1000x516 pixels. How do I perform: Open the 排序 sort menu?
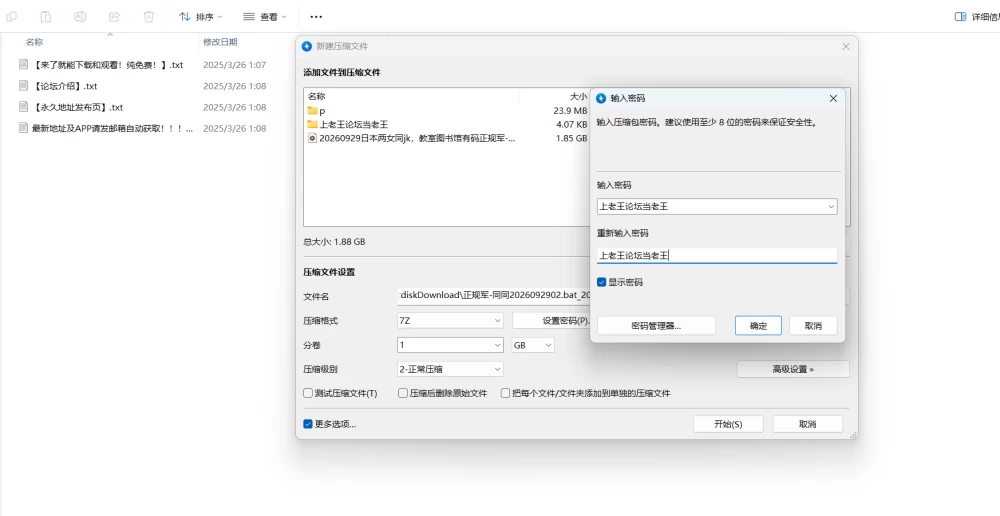pos(200,17)
